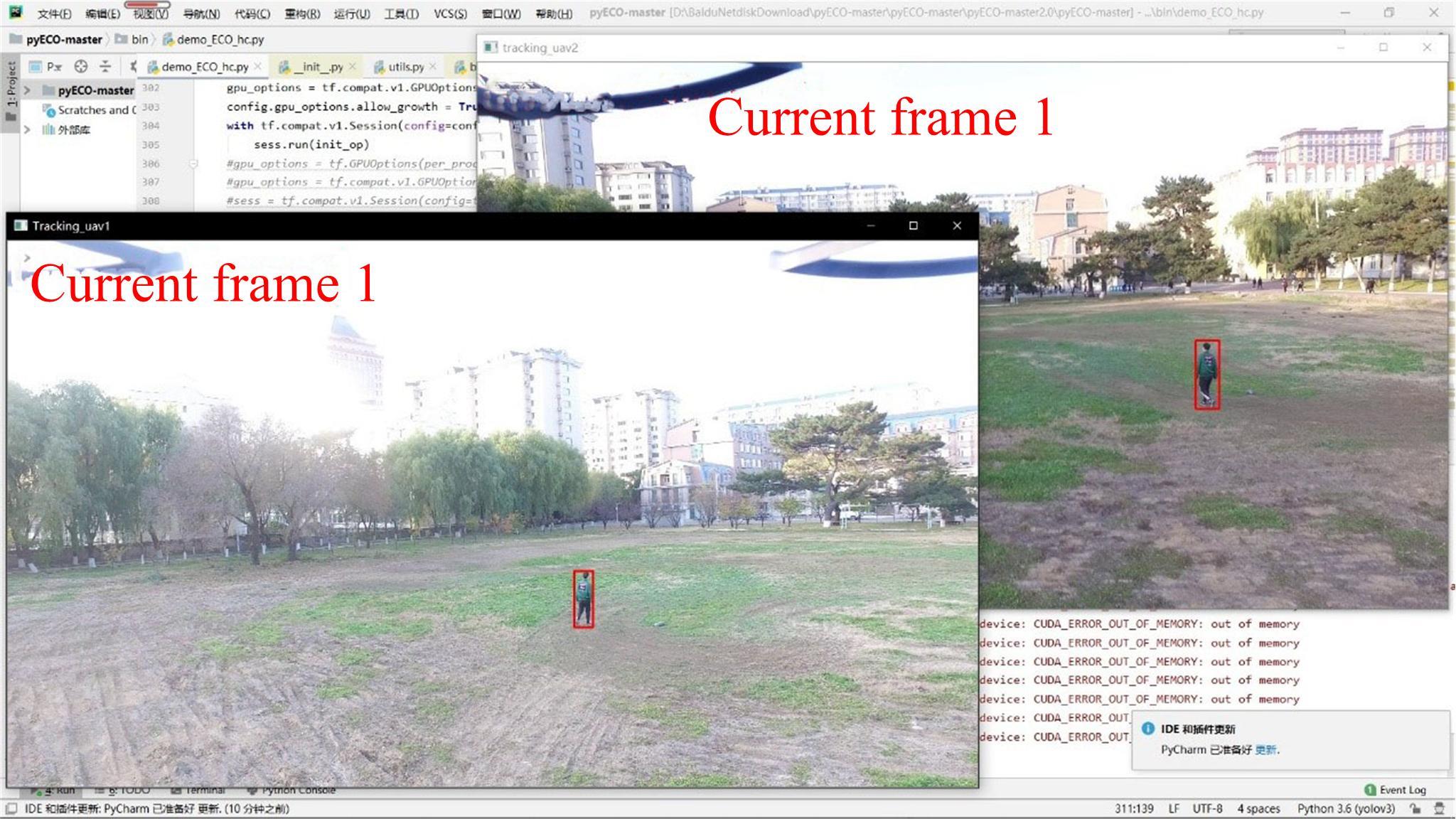Click the bin folder breadcrumb

pos(139,40)
